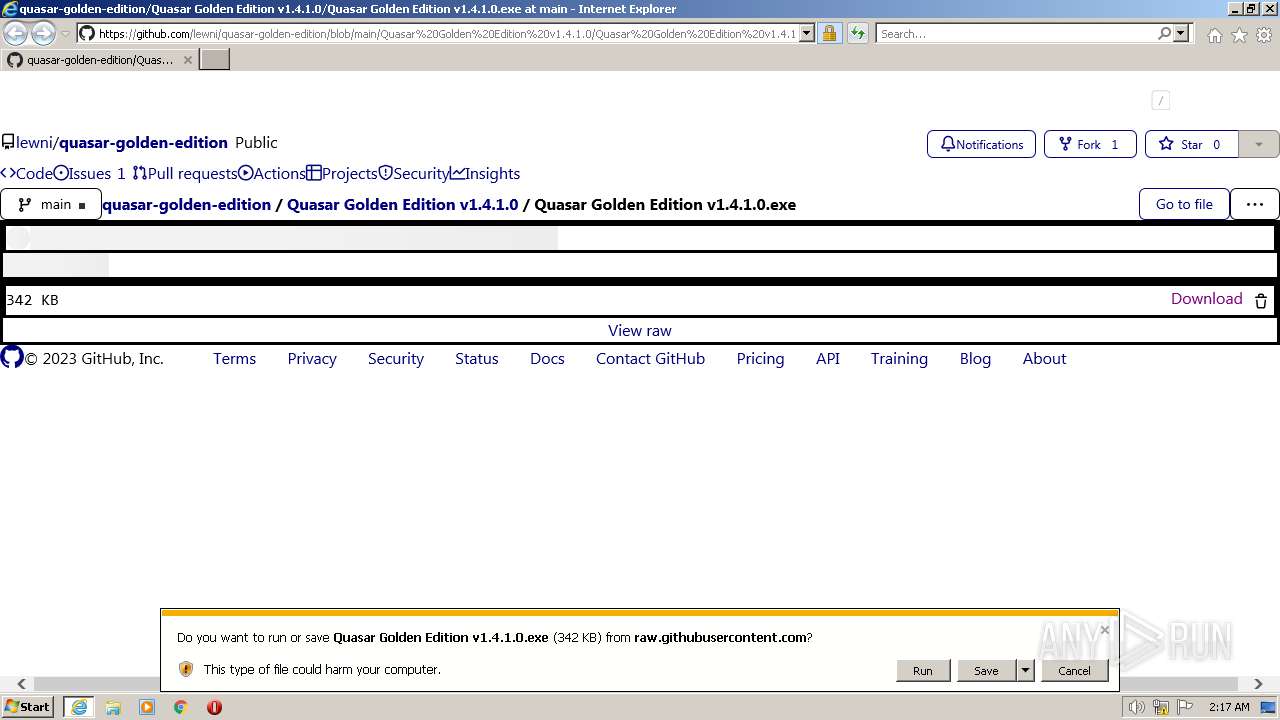Open the lewni owner link
This screenshot has width=1280, height=720.
pos(34,143)
